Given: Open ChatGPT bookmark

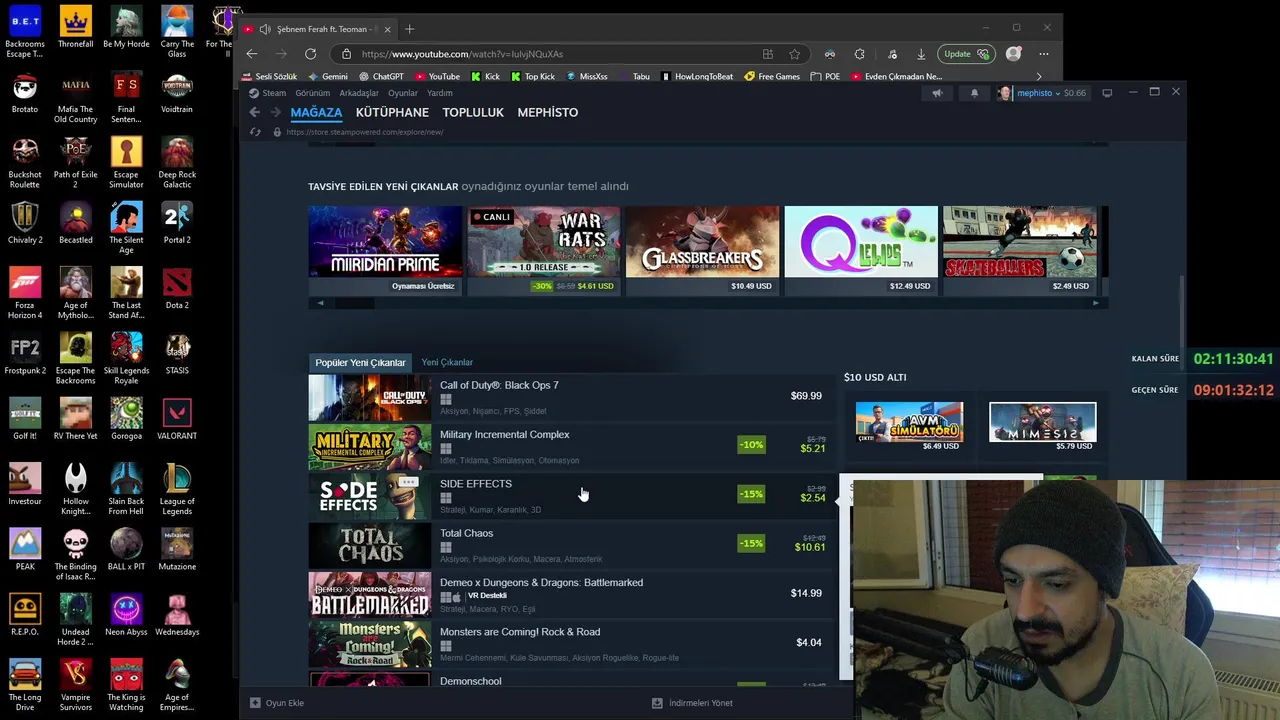Looking at the screenshot, I should [381, 76].
